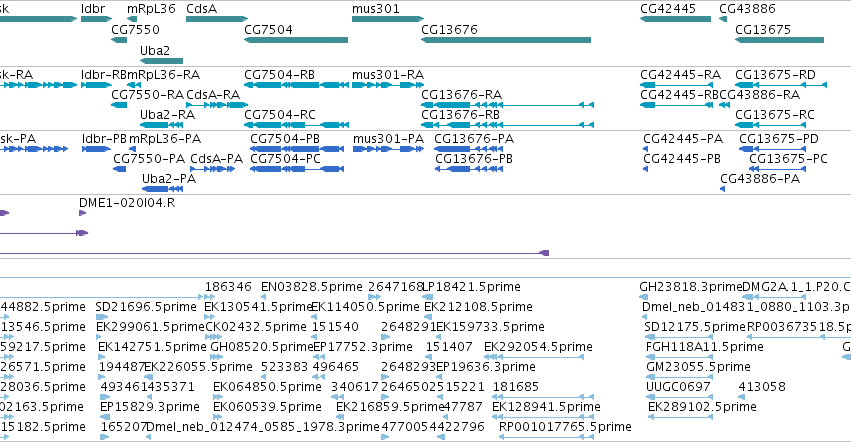Select protein CG13676-PB
The height and width of the screenshot is (442, 851).
point(469,169)
